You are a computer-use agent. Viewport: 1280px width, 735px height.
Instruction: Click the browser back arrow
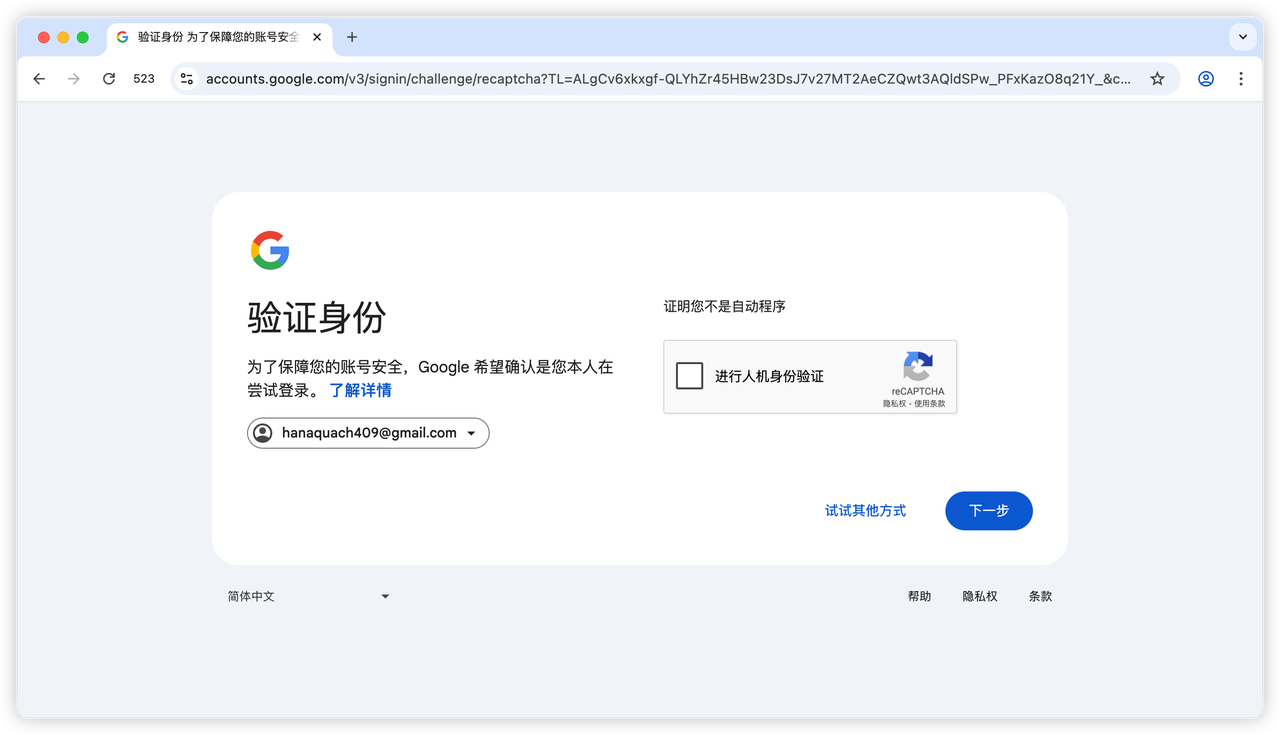[x=39, y=79]
